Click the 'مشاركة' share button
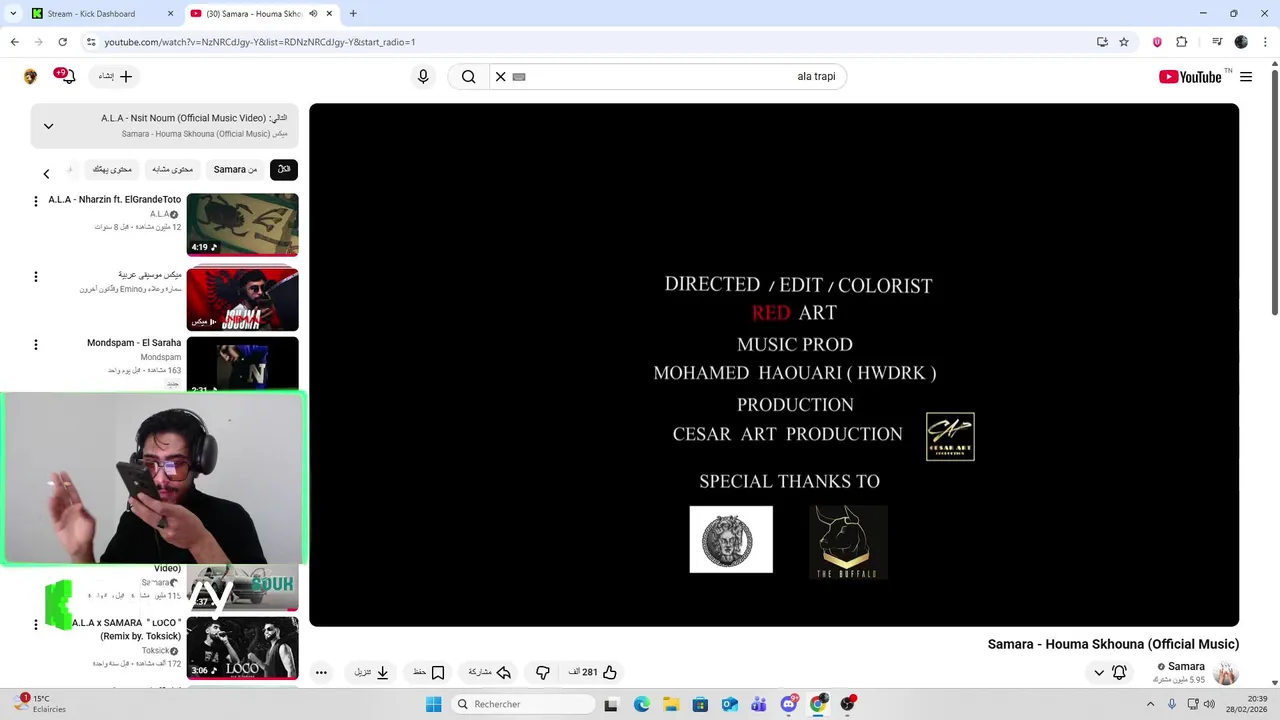Screen dimensions: 1280x720 (x=490, y=672)
